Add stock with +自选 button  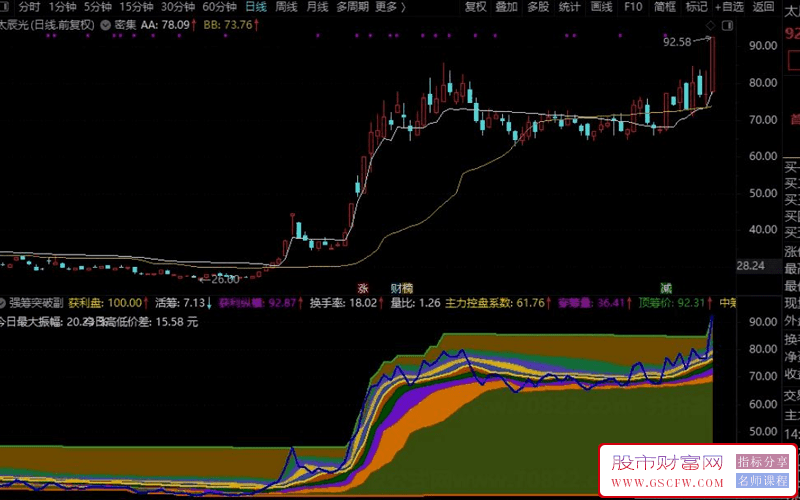[729, 7]
